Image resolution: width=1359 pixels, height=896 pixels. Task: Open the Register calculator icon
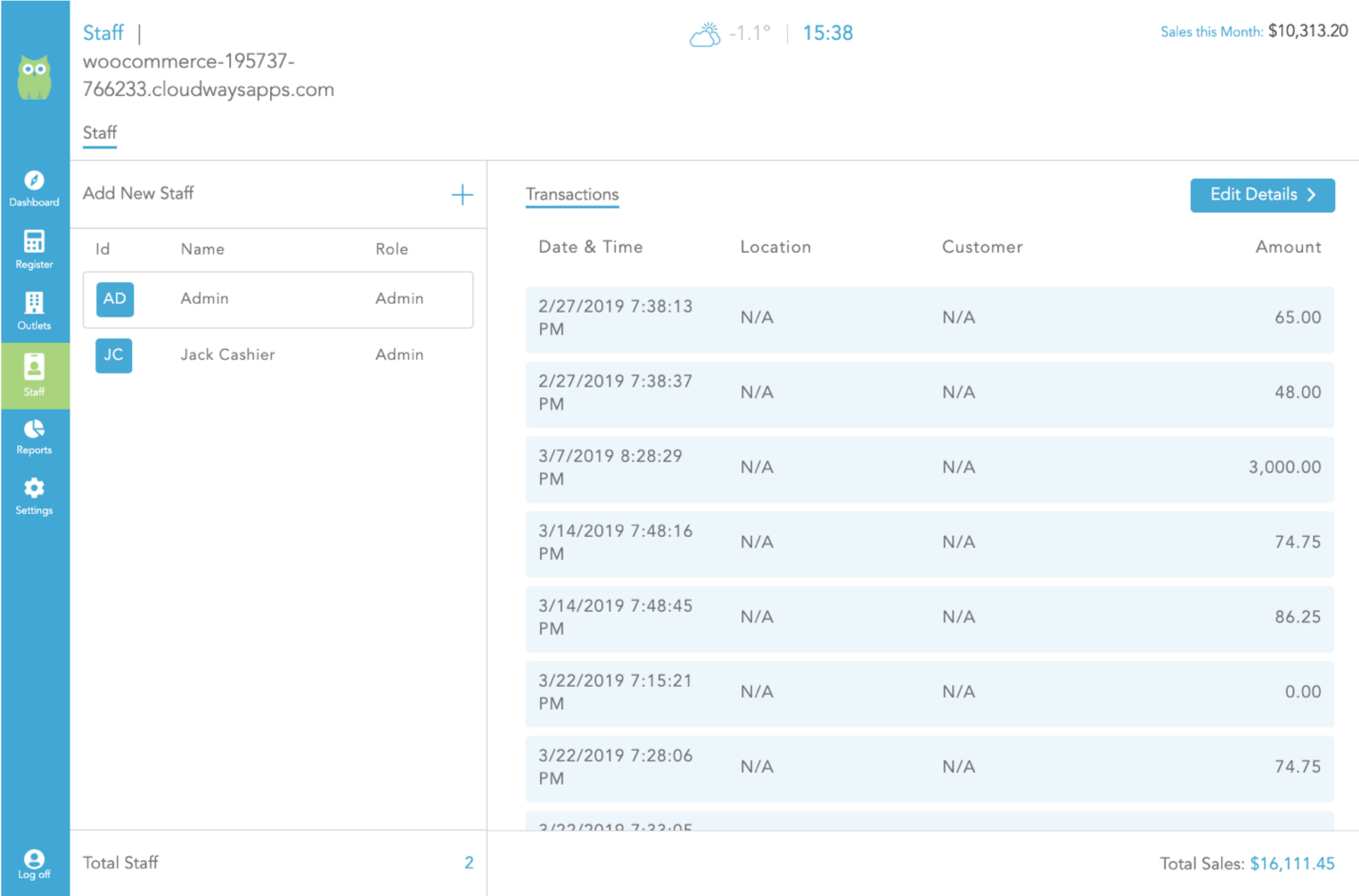point(34,248)
